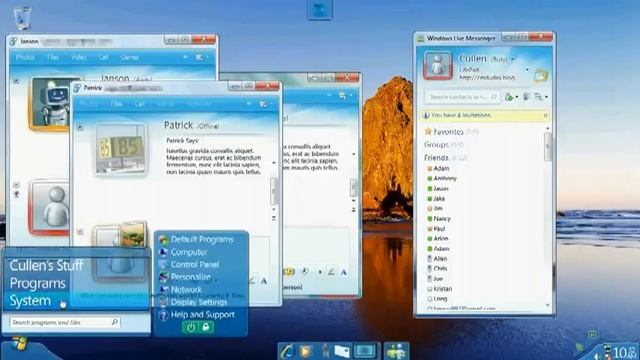This screenshot has width=640, height=360.
Task: Click the font 'A' icon in rear chat window
Action: [344, 272]
